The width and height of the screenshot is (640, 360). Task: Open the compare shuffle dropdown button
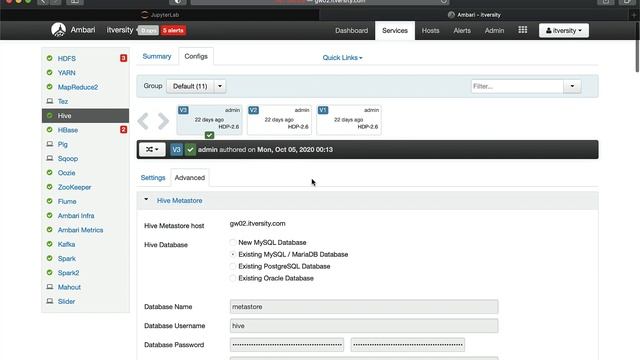click(x=152, y=149)
